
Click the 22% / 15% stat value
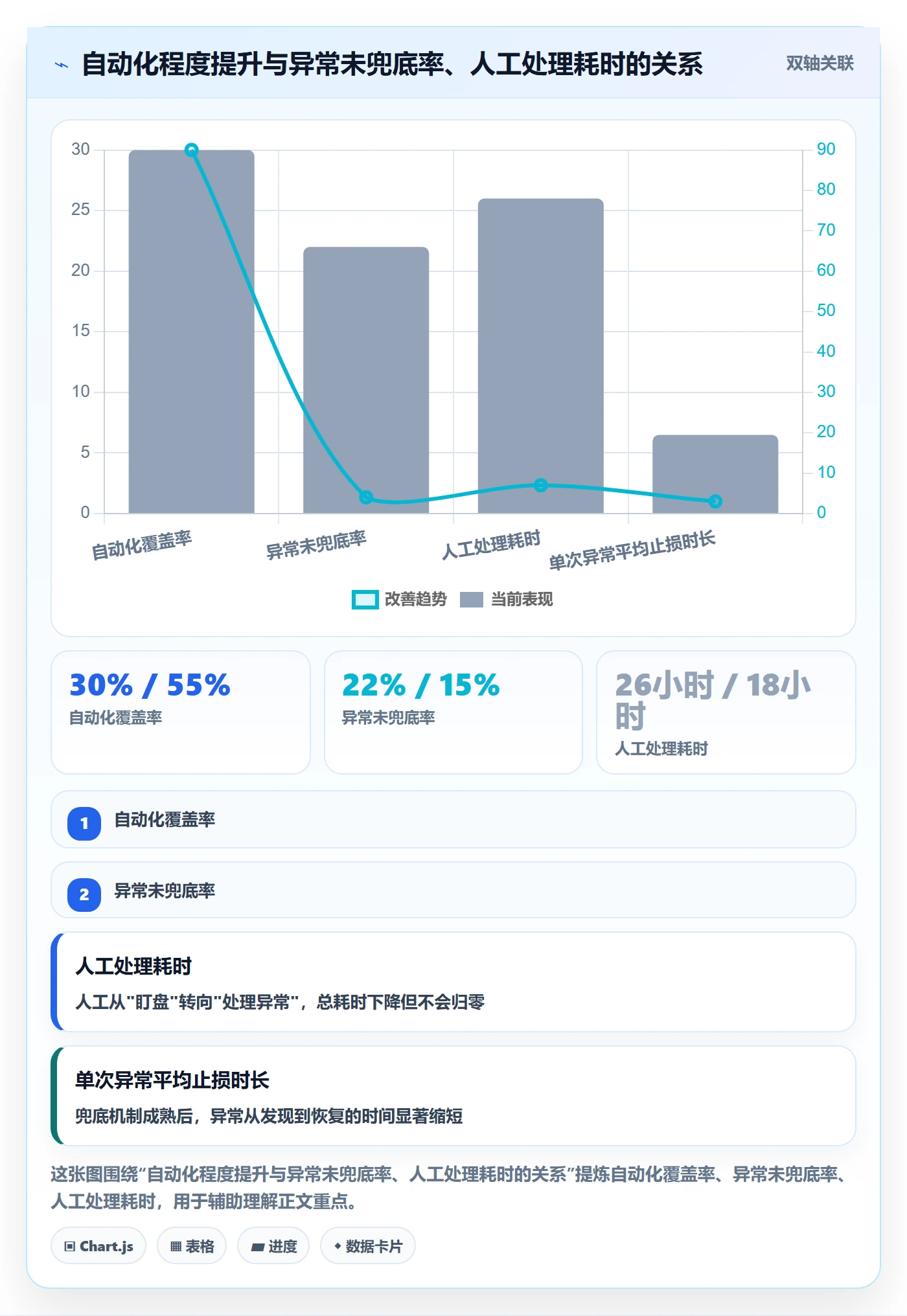(421, 685)
